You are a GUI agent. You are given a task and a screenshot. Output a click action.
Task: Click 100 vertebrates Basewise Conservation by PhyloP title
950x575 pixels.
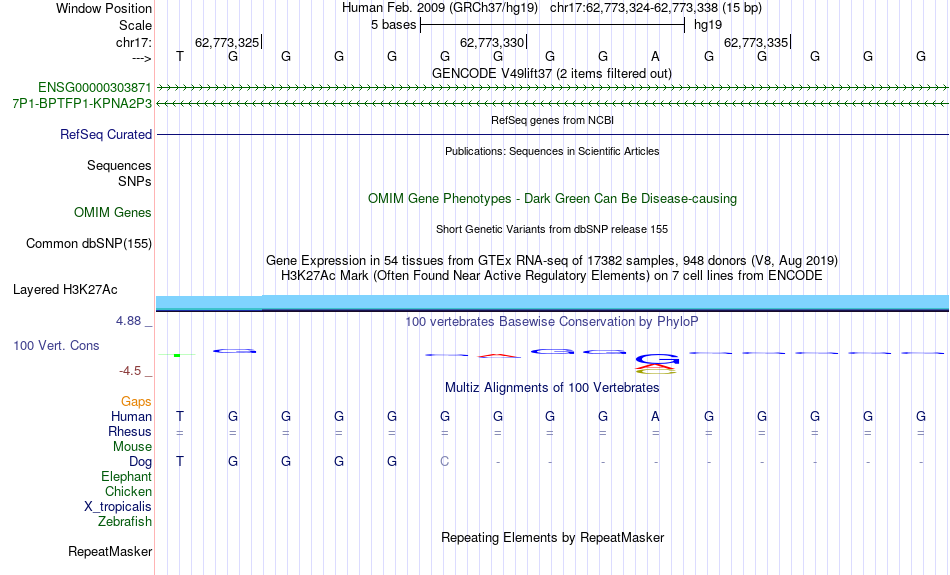(552, 322)
